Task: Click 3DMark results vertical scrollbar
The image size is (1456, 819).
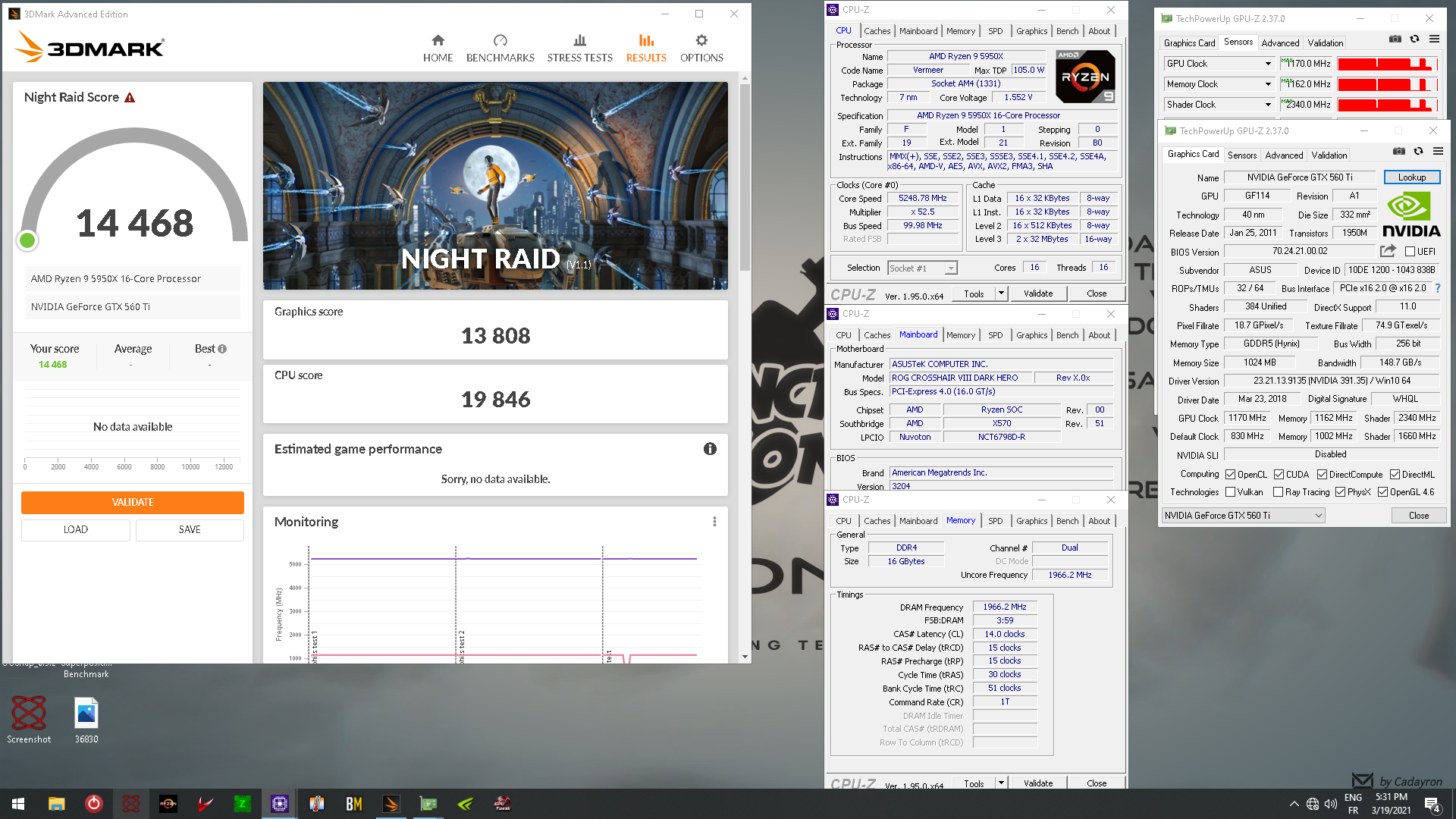Action: [x=745, y=176]
